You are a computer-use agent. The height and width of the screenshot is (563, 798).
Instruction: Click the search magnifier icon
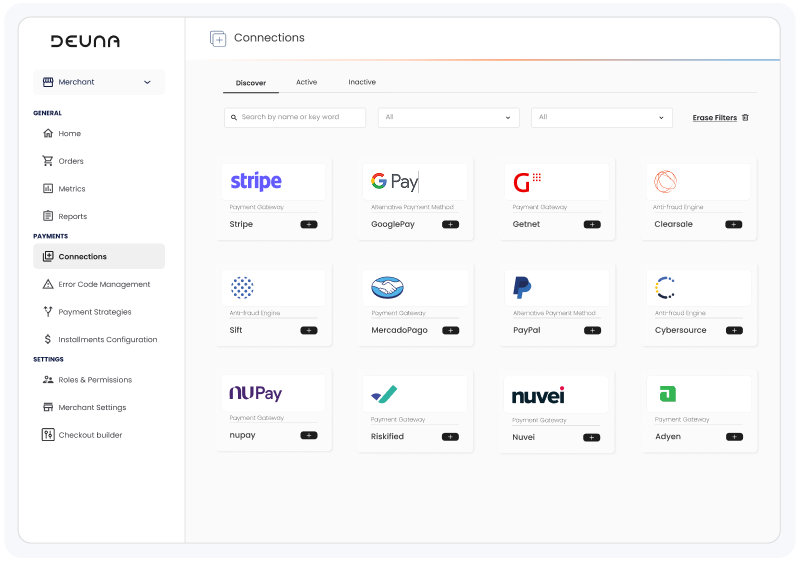click(x=234, y=118)
